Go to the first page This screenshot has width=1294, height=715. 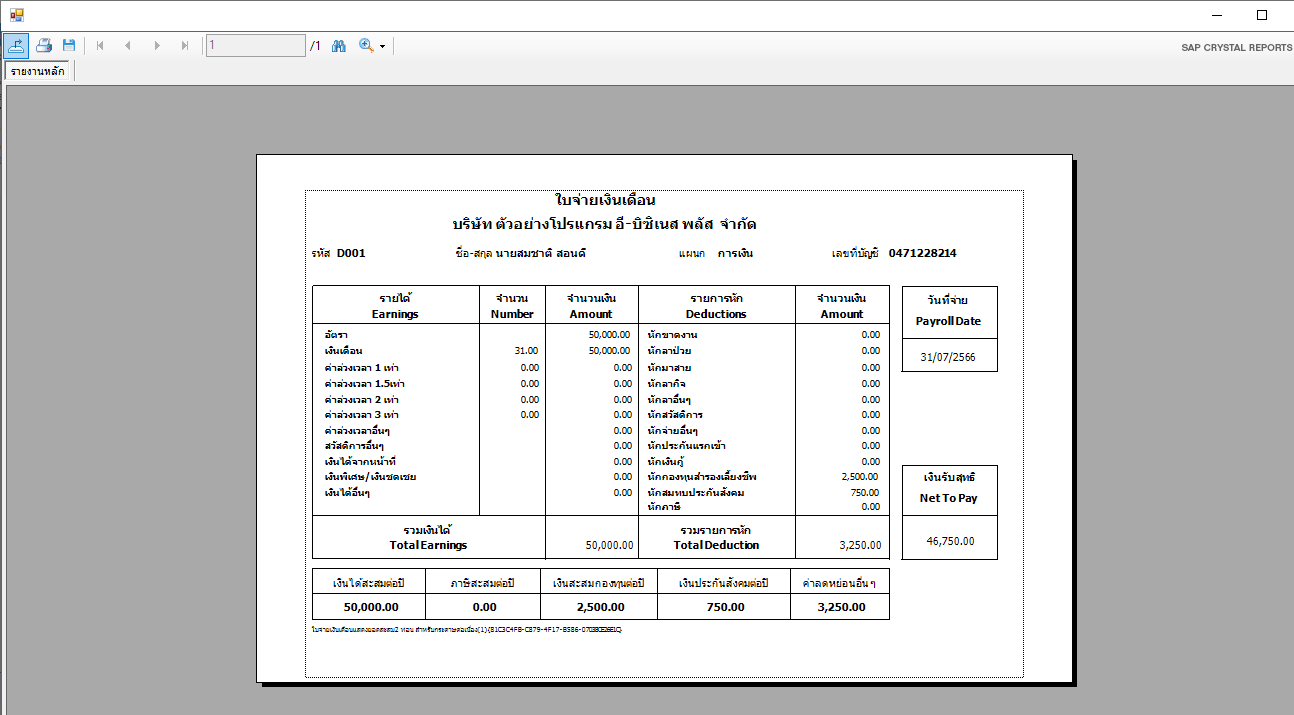[100, 45]
